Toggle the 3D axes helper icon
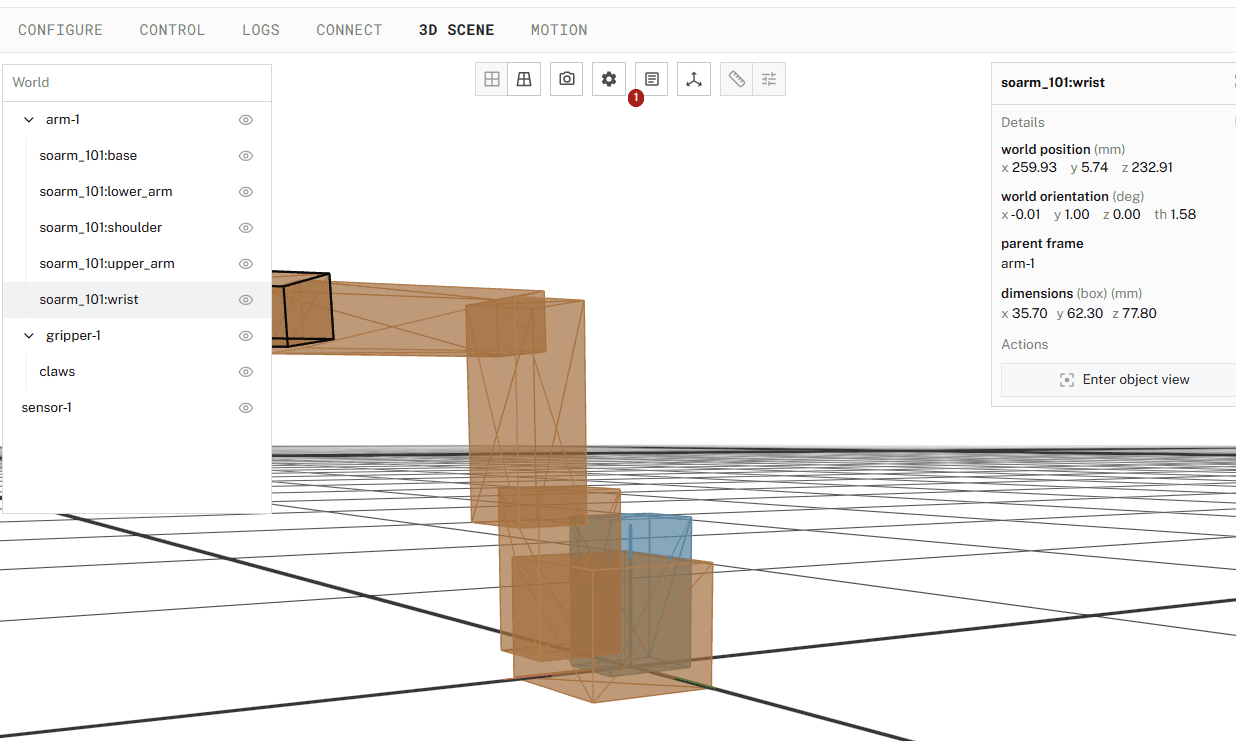 coord(694,79)
